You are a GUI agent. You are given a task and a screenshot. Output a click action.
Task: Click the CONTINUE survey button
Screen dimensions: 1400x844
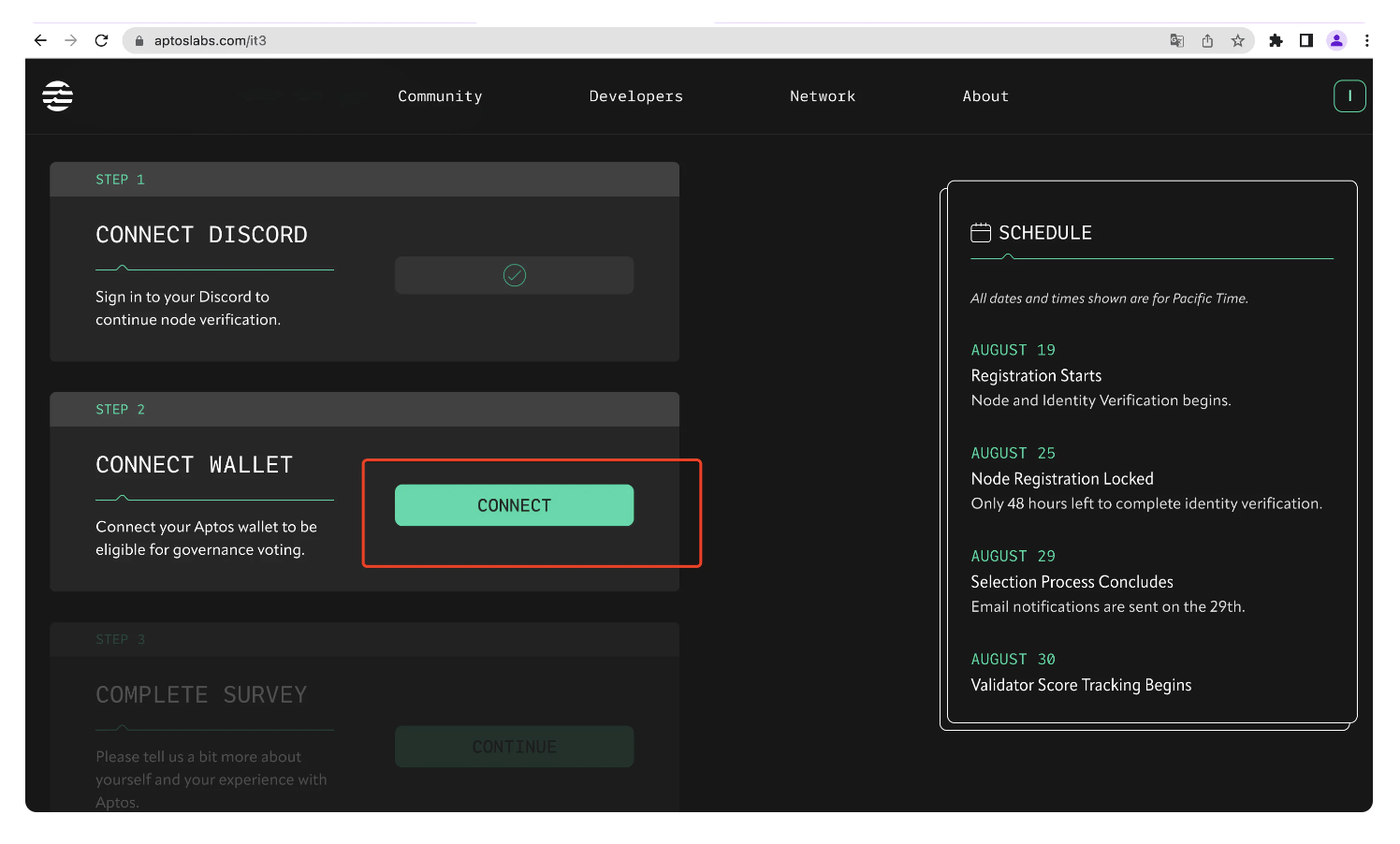point(514,747)
